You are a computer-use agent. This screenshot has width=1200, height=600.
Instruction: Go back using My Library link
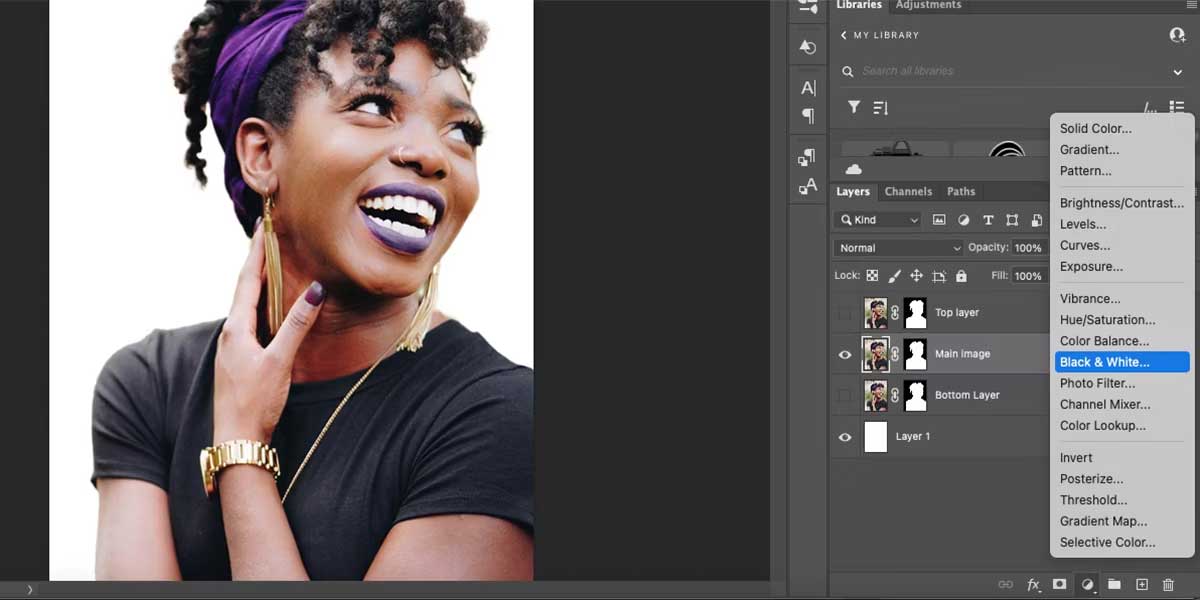pos(878,35)
